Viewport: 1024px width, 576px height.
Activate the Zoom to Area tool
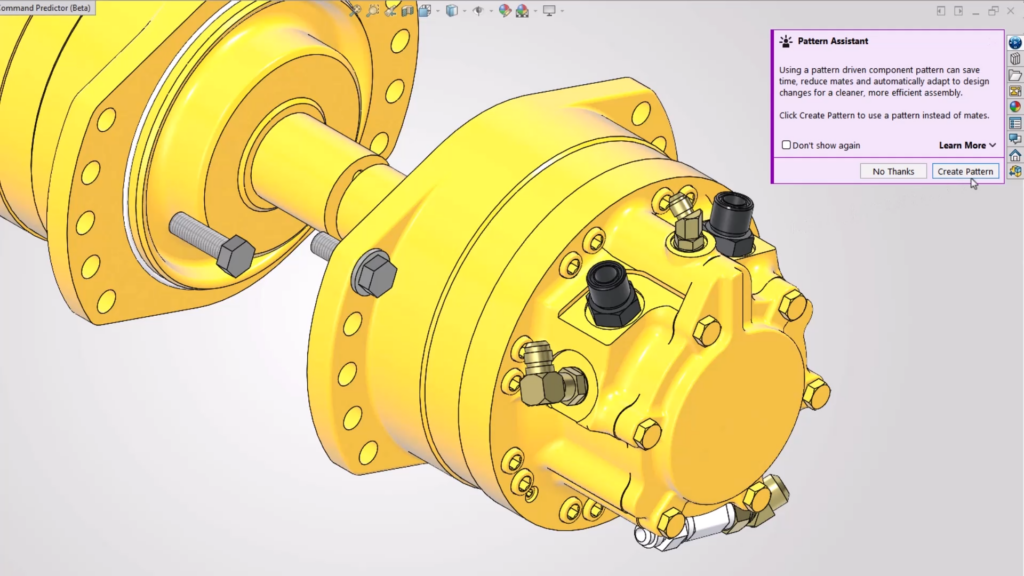(372, 10)
